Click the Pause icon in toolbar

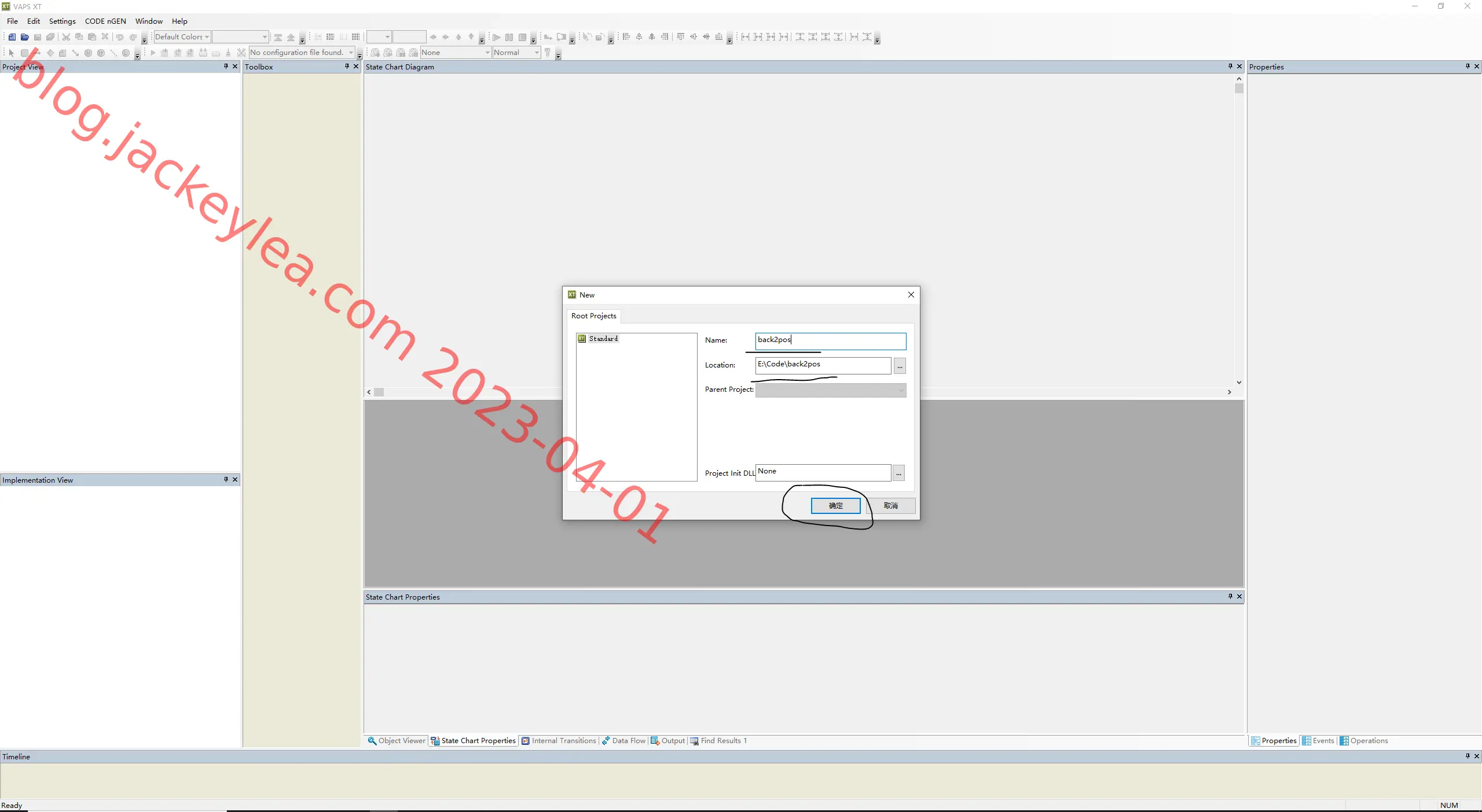click(509, 37)
